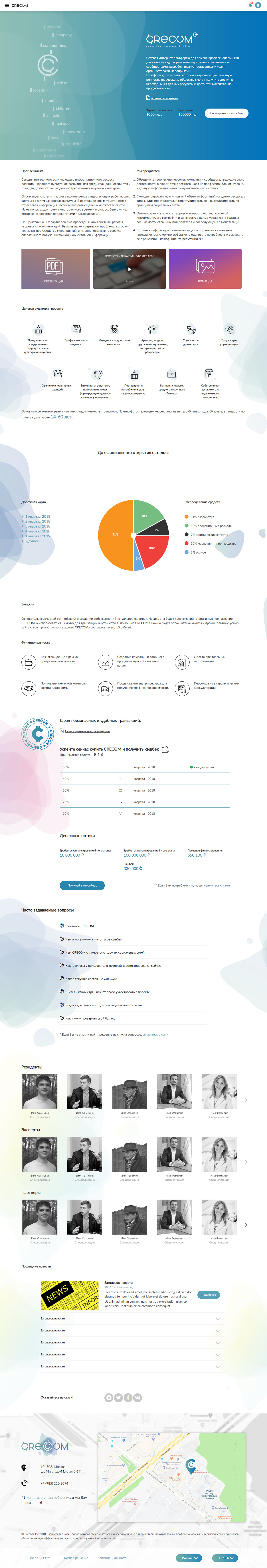Open the user avatar in the header

(258, 5)
